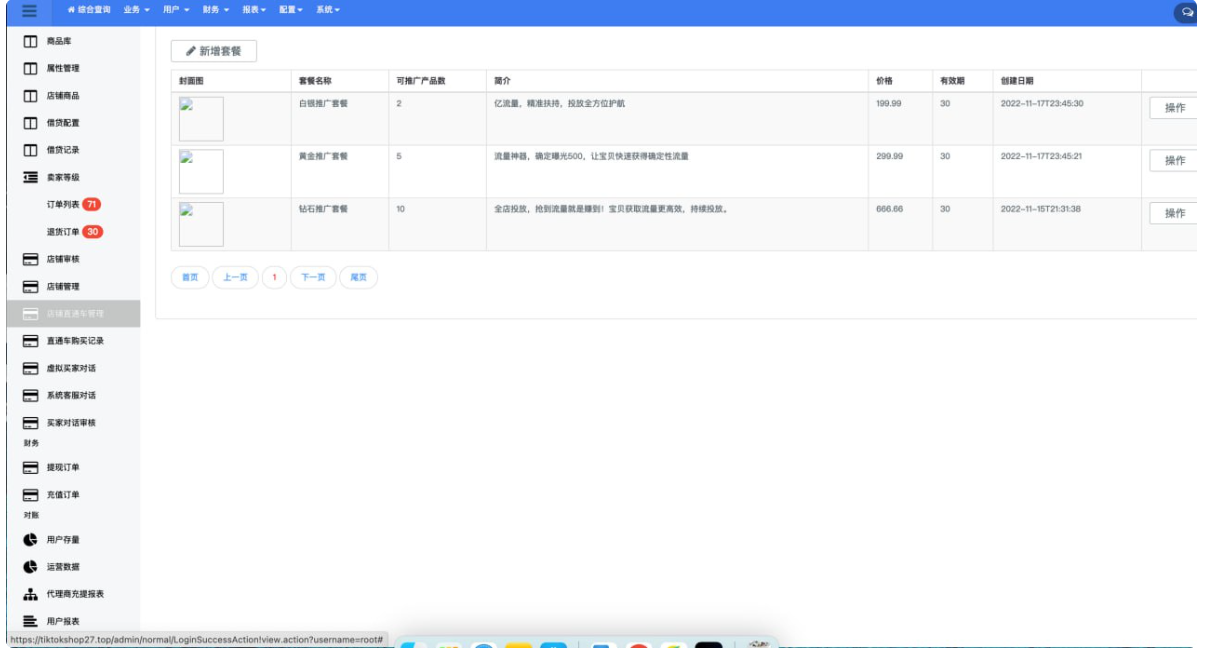Click the 用户报表 lines icon

click(31, 621)
